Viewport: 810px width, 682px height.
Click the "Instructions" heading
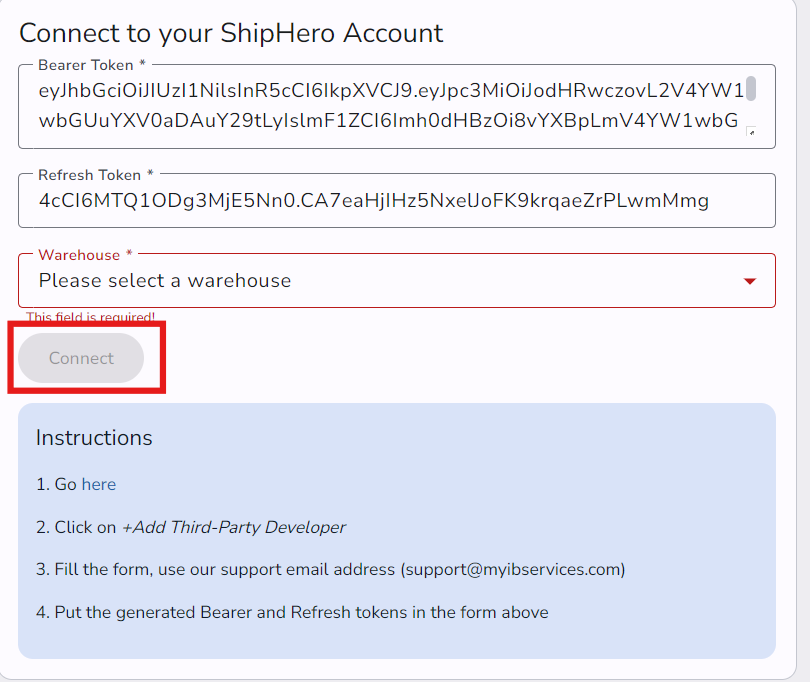(94, 438)
